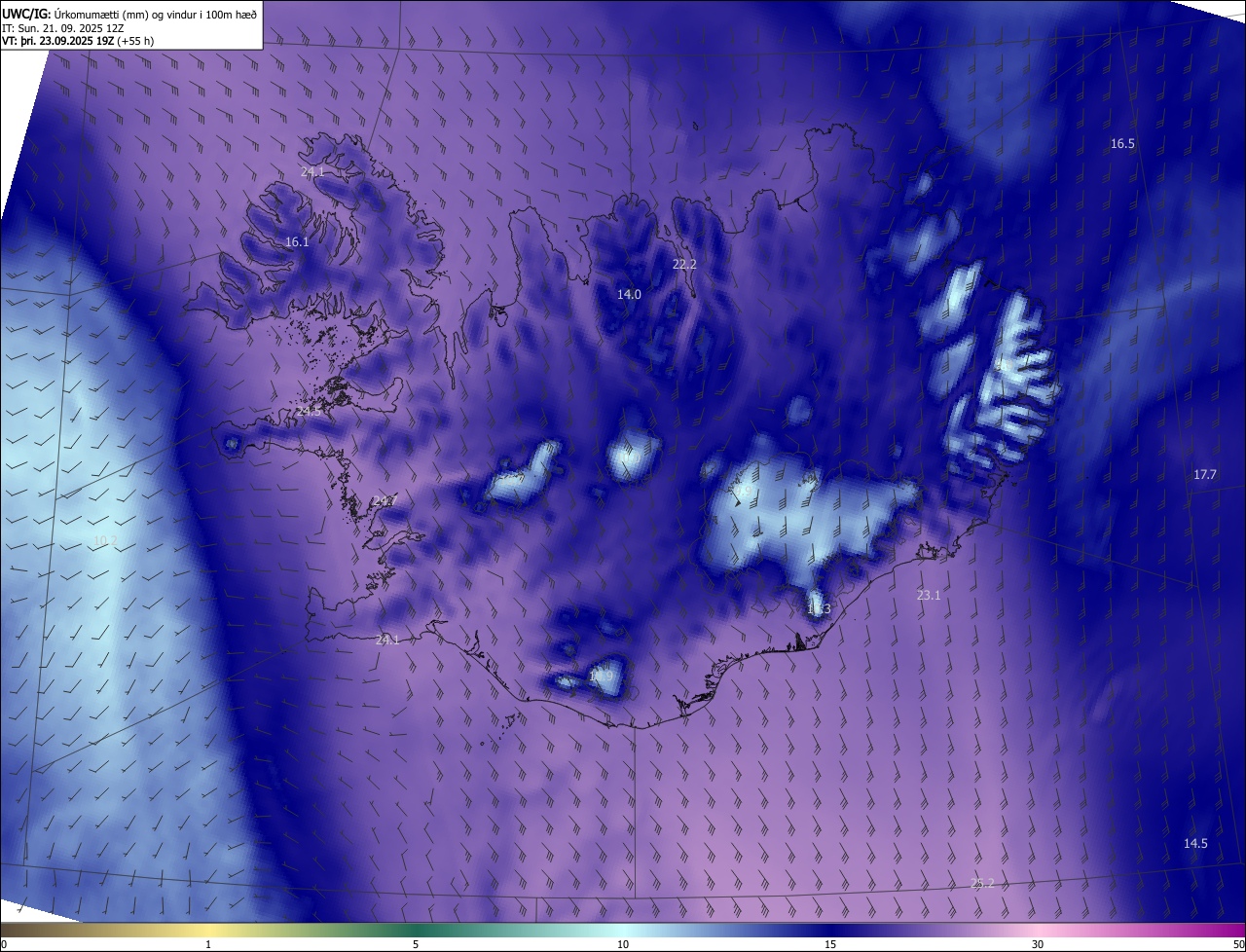Click the 24.1 value at the northern Westfjords tip
Viewport: 1246px width, 952px height.
tap(312, 172)
